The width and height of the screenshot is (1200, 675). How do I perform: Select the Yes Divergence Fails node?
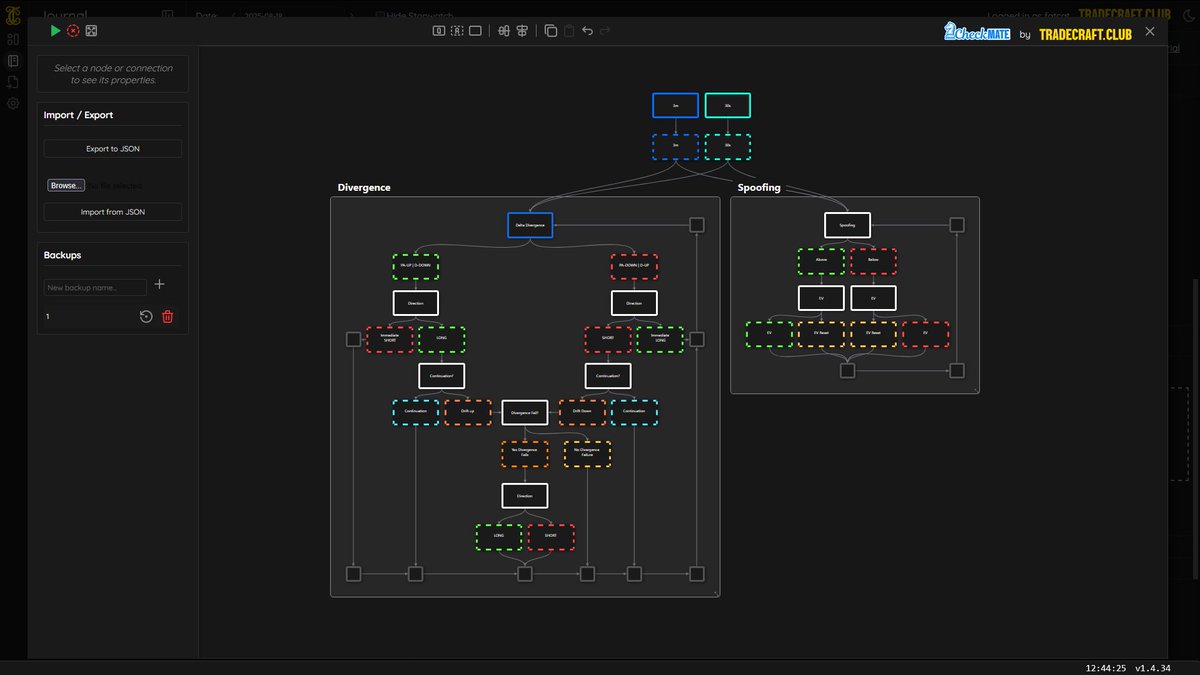(x=525, y=454)
